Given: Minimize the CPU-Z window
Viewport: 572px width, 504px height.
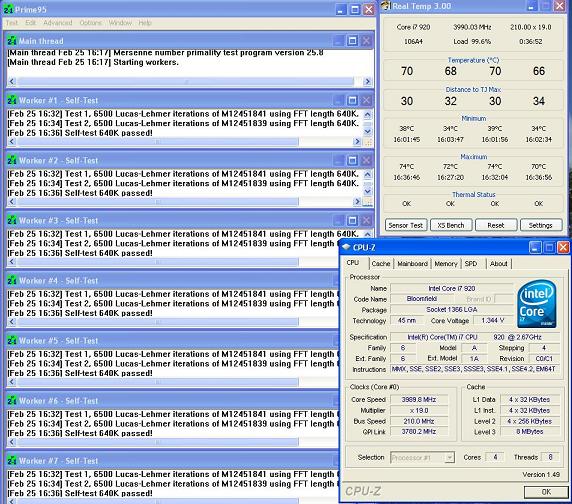Looking at the screenshot, I should tap(535, 248).
